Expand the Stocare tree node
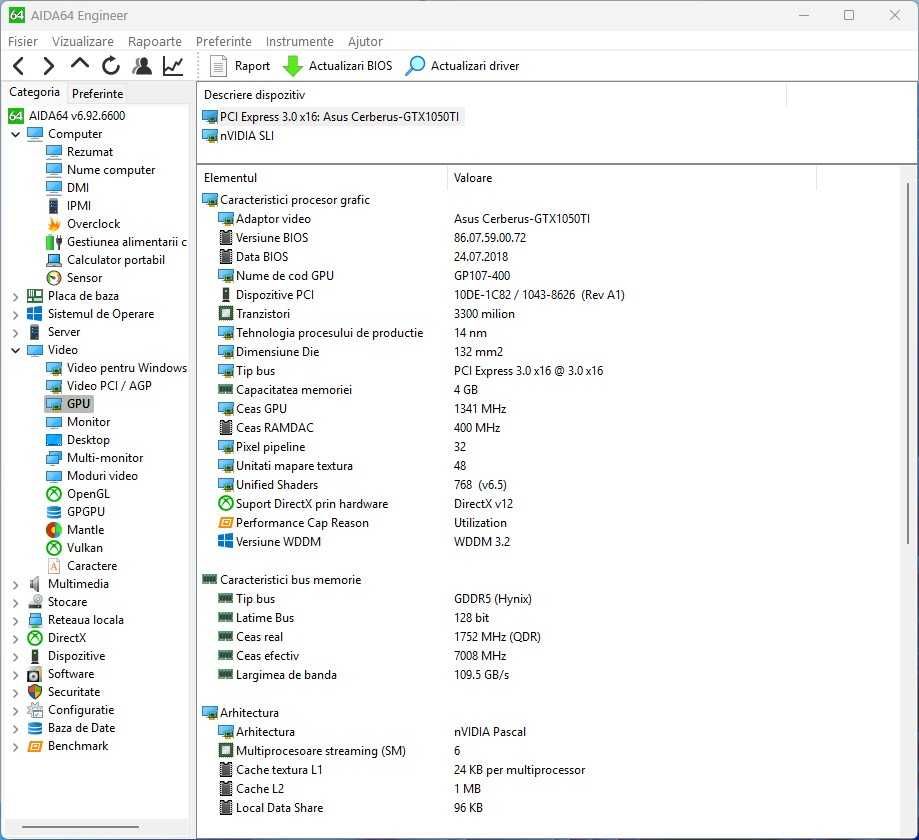 coord(16,603)
